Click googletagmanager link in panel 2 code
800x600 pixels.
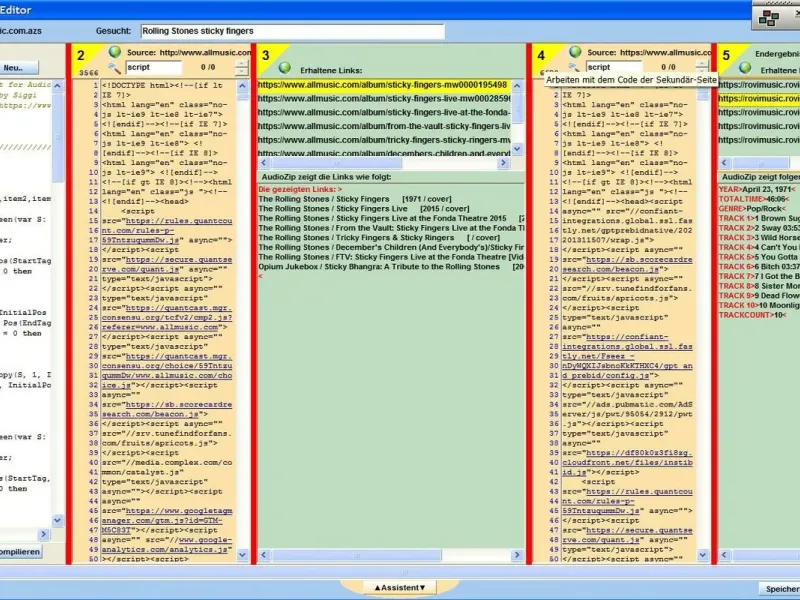point(167,520)
